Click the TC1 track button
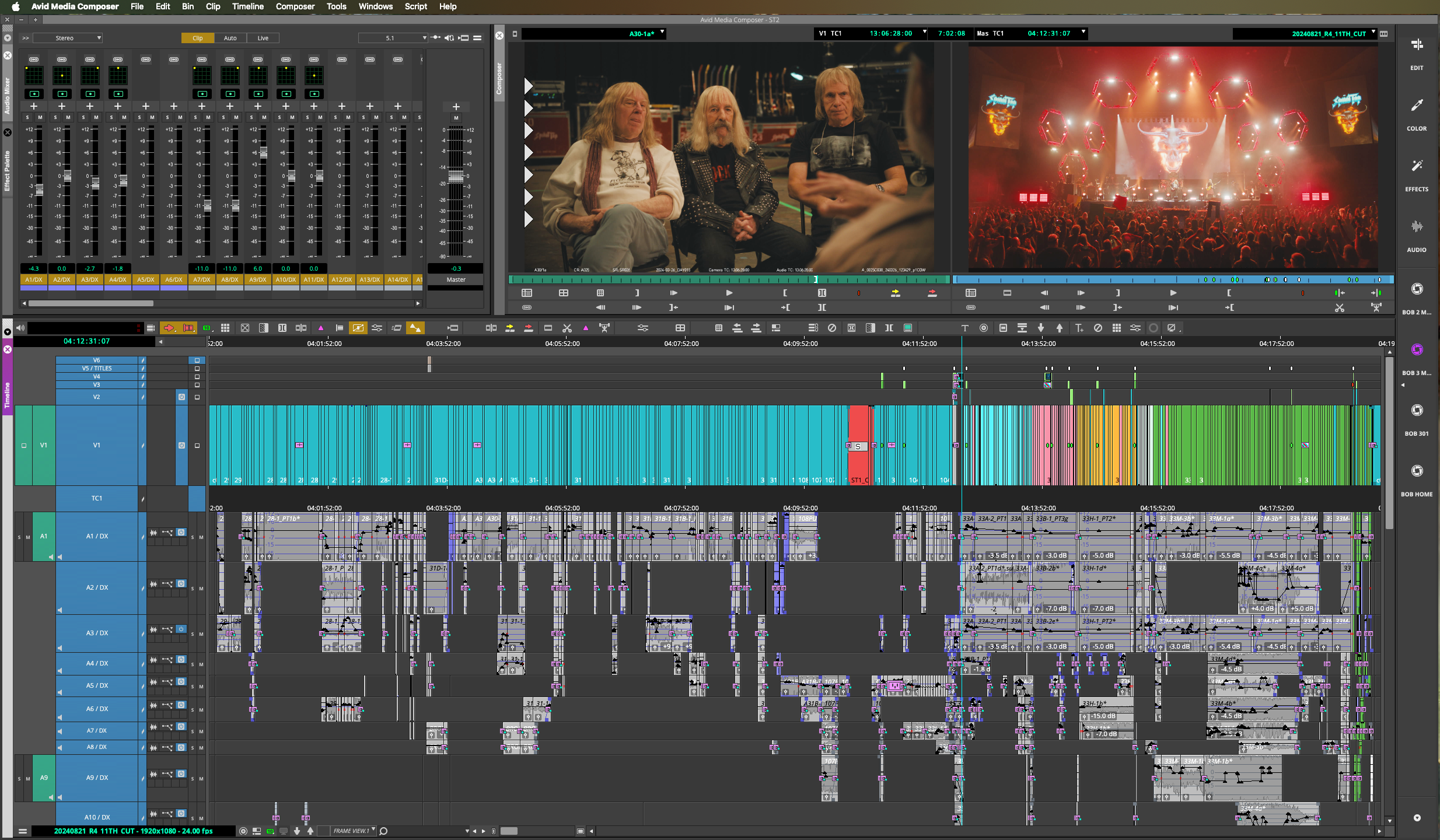 click(x=97, y=498)
